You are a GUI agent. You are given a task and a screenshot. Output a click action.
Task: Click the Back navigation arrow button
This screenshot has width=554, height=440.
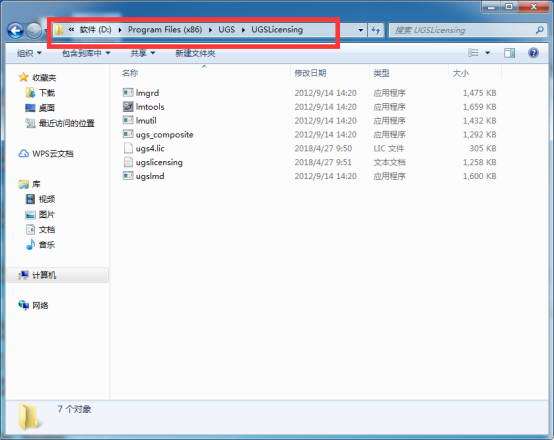pos(16,31)
